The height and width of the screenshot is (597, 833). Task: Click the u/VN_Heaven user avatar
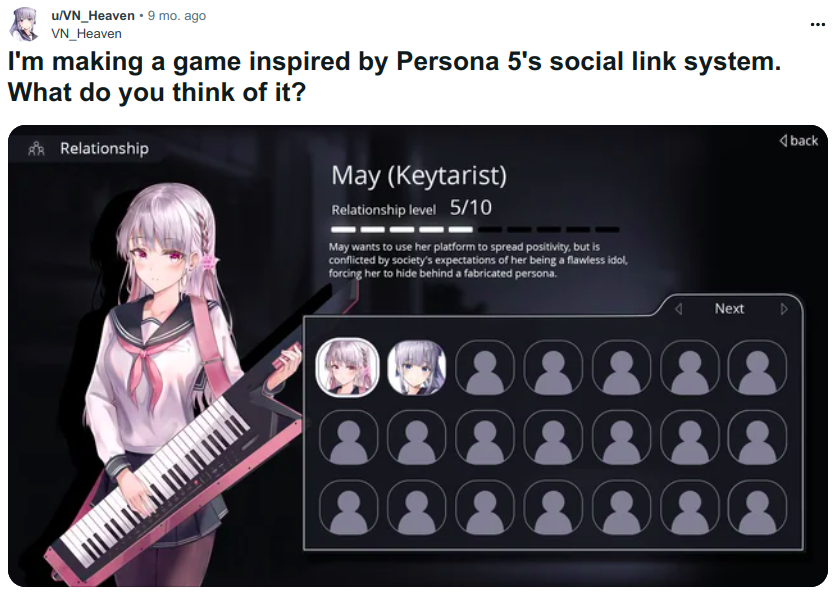[x=25, y=24]
